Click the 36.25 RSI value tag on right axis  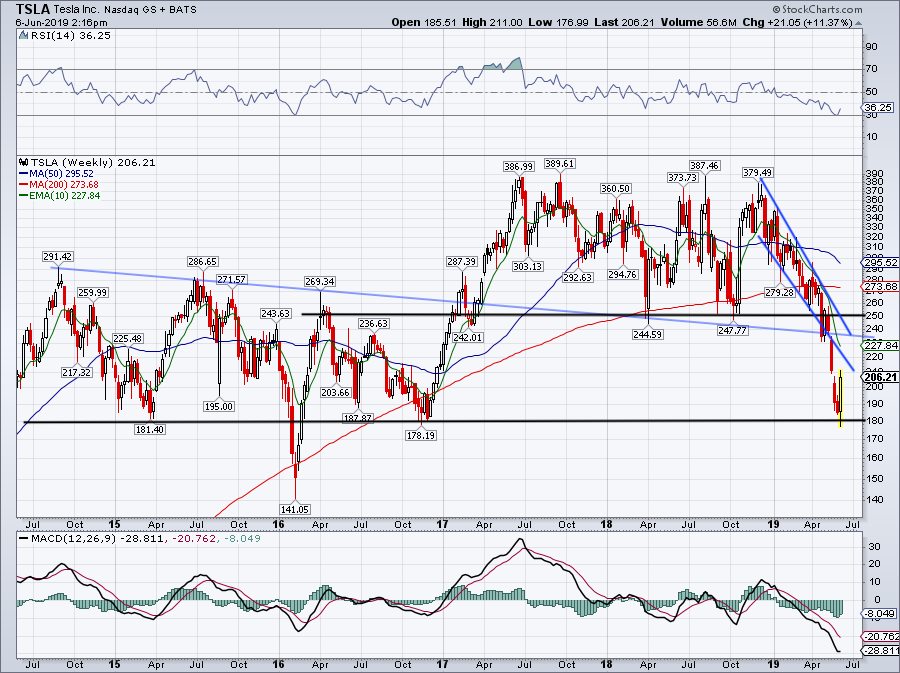pos(880,107)
